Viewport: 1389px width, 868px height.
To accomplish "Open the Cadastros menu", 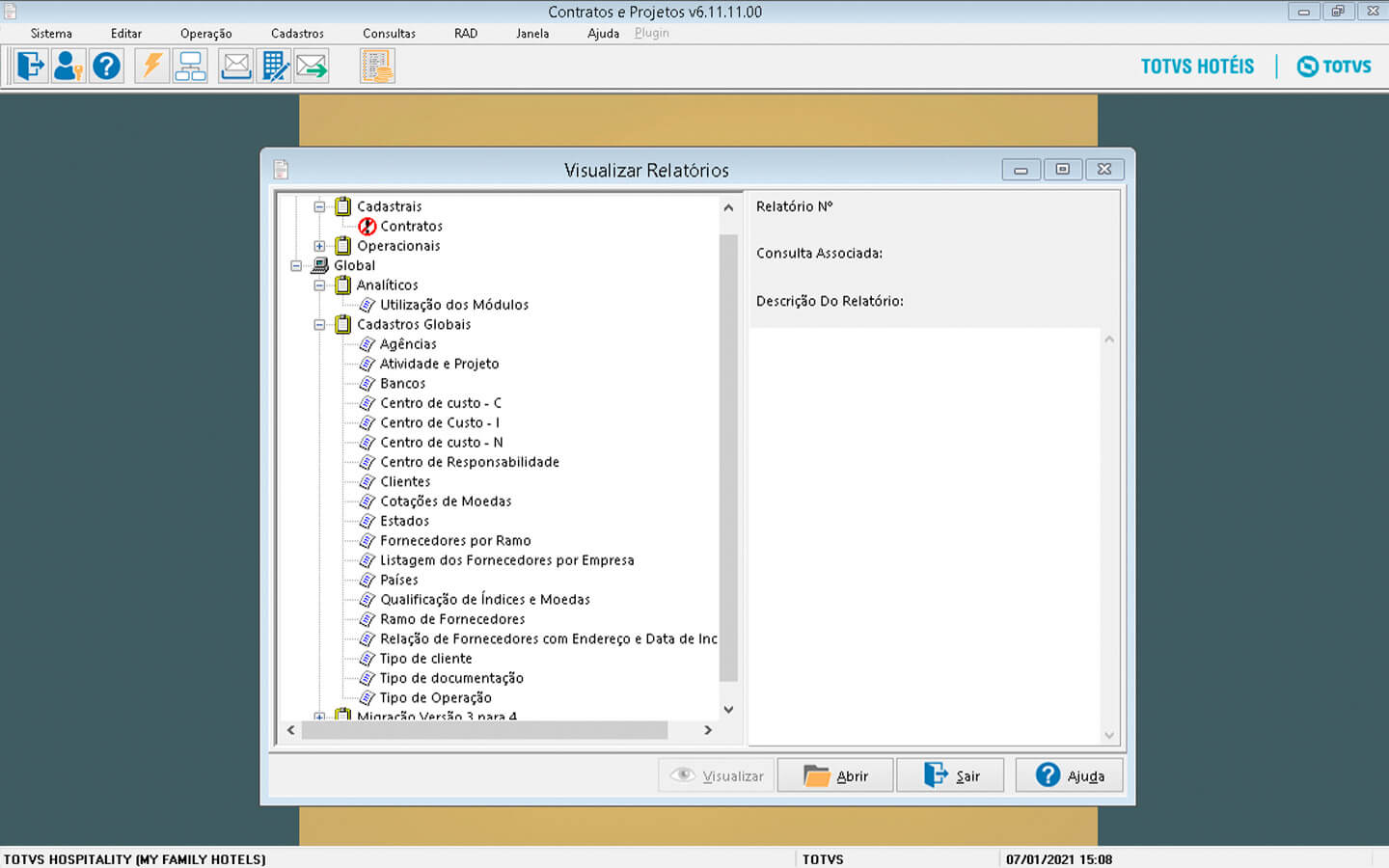I will [x=297, y=34].
